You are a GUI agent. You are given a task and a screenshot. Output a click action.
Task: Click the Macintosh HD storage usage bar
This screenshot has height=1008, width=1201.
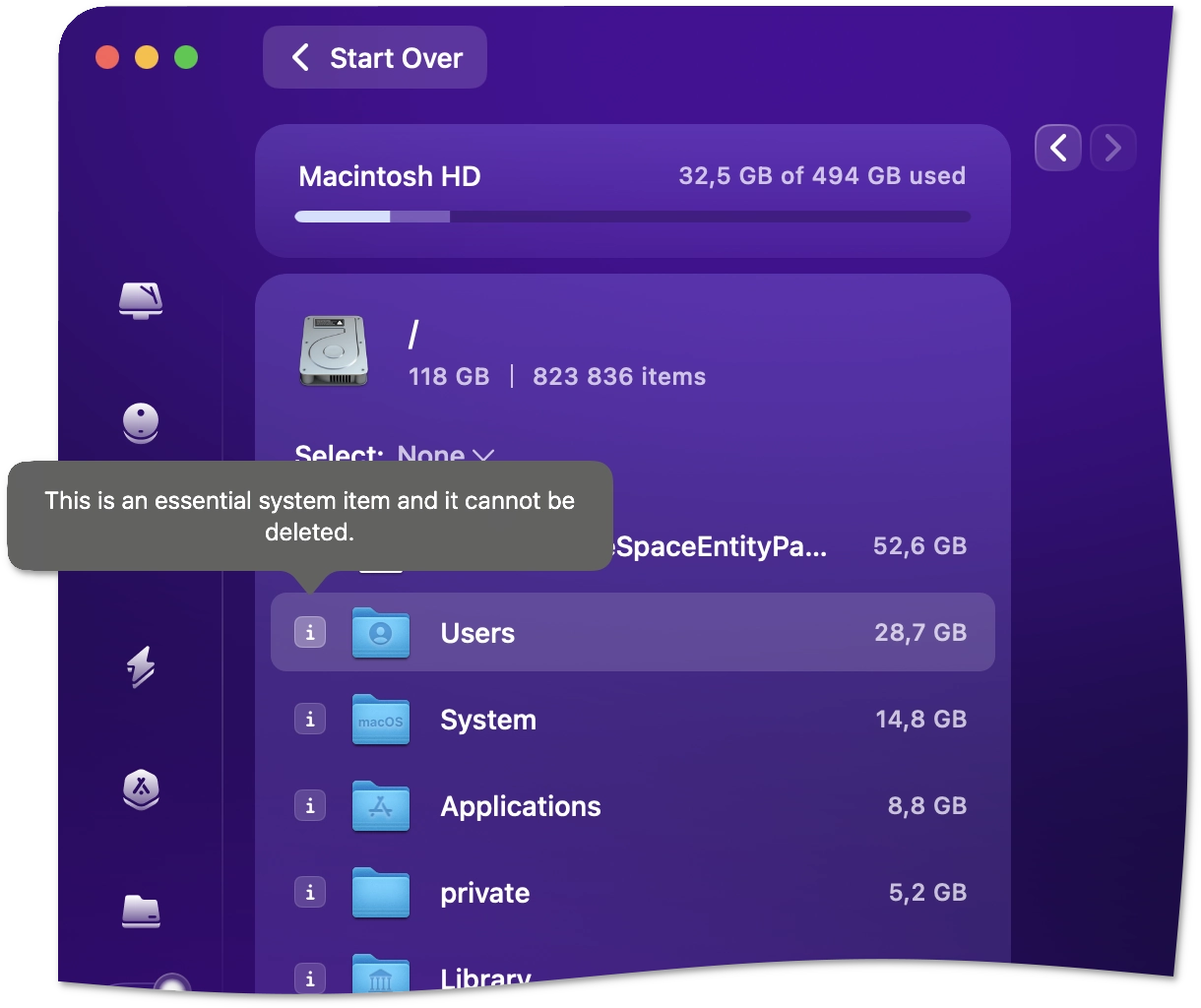(x=633, y=217)
